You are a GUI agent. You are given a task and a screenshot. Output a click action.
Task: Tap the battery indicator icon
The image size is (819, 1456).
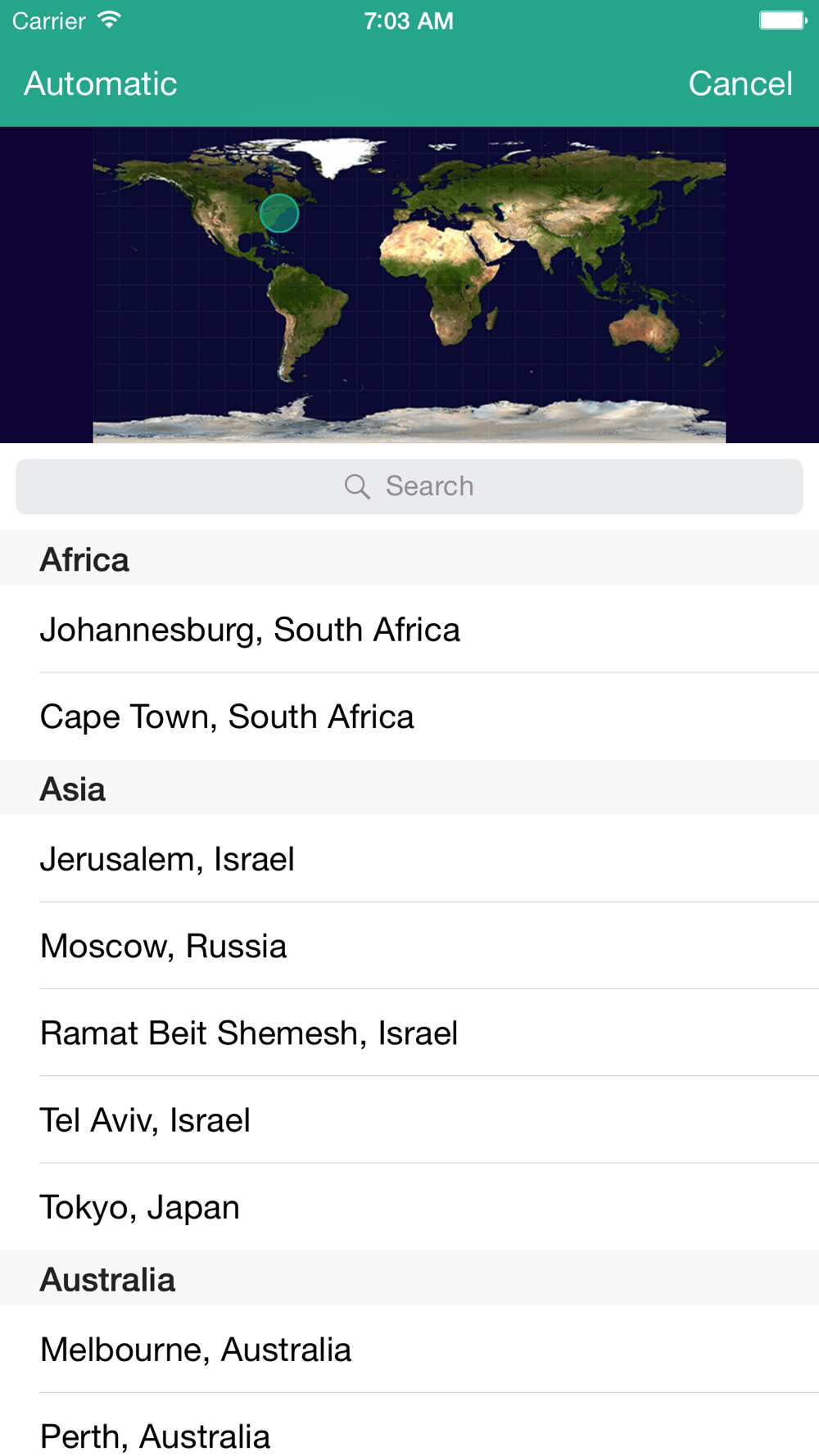[783, 20]
